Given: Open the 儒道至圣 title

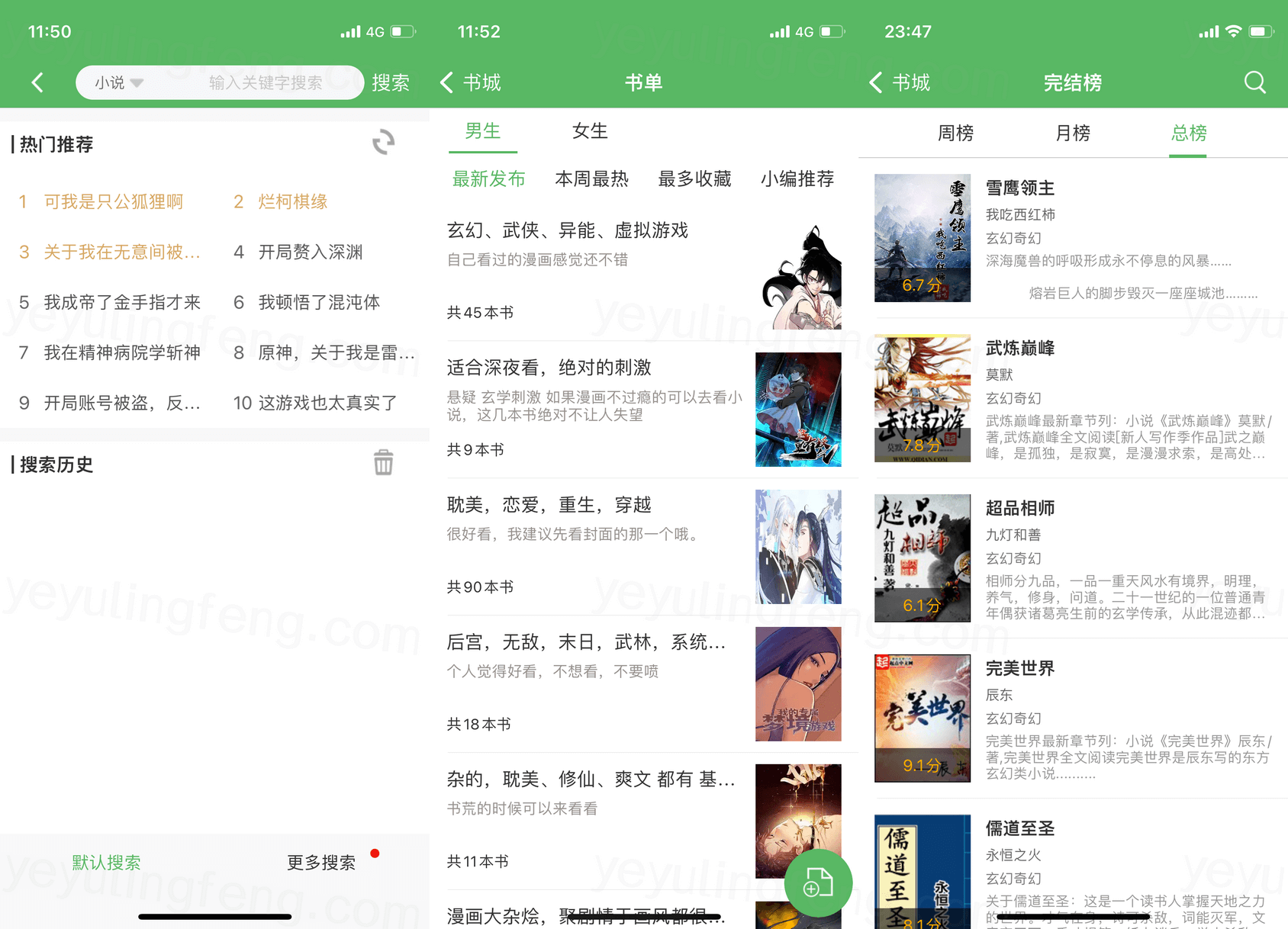Looking at the screenshot, I should coord(1020,828).
